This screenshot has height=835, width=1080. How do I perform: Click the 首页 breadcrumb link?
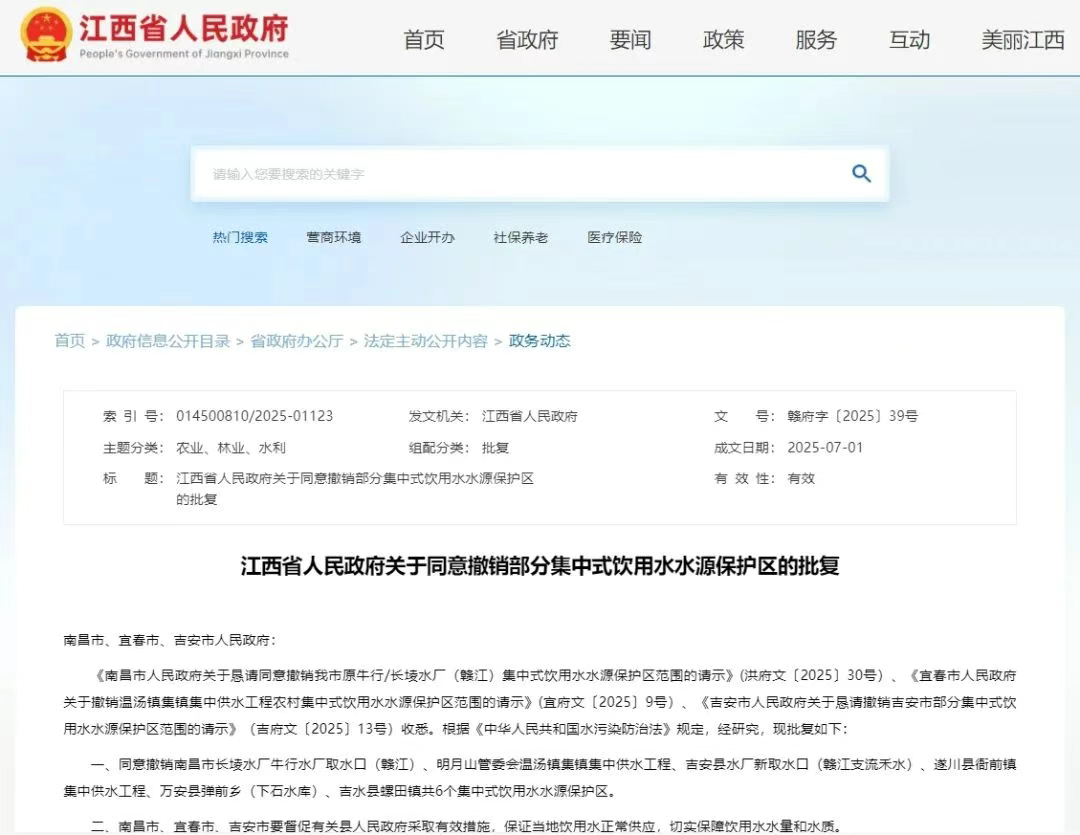pos(70,340)
